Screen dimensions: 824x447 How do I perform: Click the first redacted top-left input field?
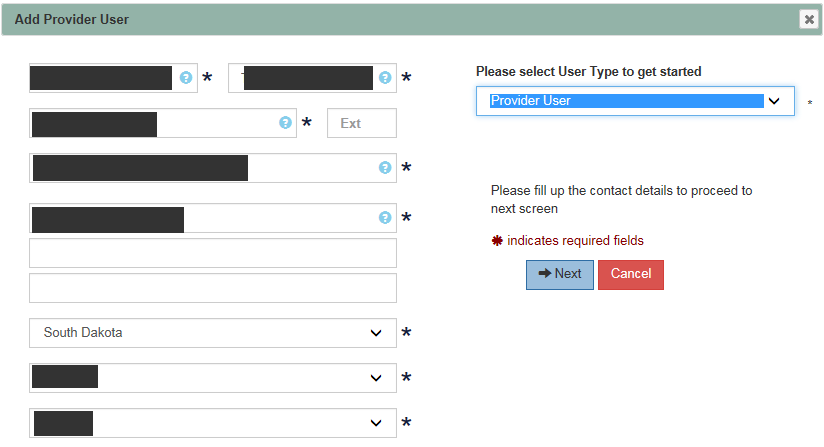pyautogui.click(x=114, y=78)
